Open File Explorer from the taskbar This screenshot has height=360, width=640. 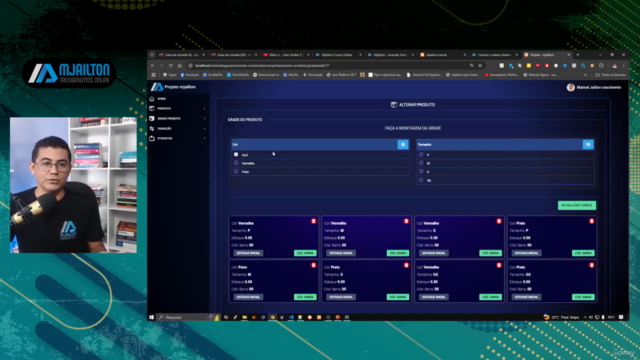point(244,317)
